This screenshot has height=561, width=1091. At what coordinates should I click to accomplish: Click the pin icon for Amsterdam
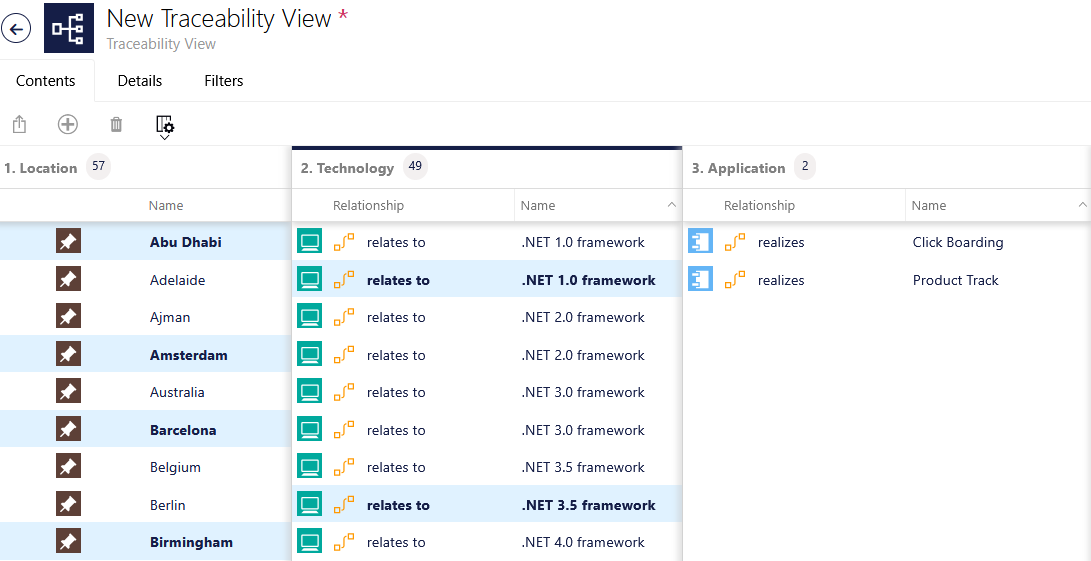pos(68,355)
